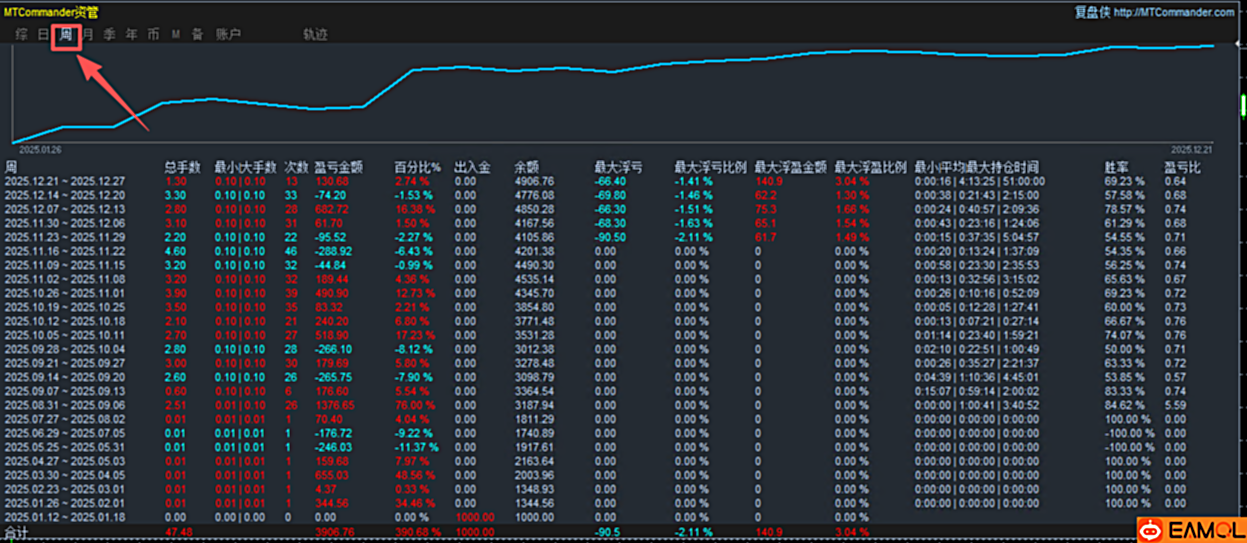Click the 账户 (account) tab
Screen dimensions: 1247x543
pyautogui.click(x=228, y=35)
